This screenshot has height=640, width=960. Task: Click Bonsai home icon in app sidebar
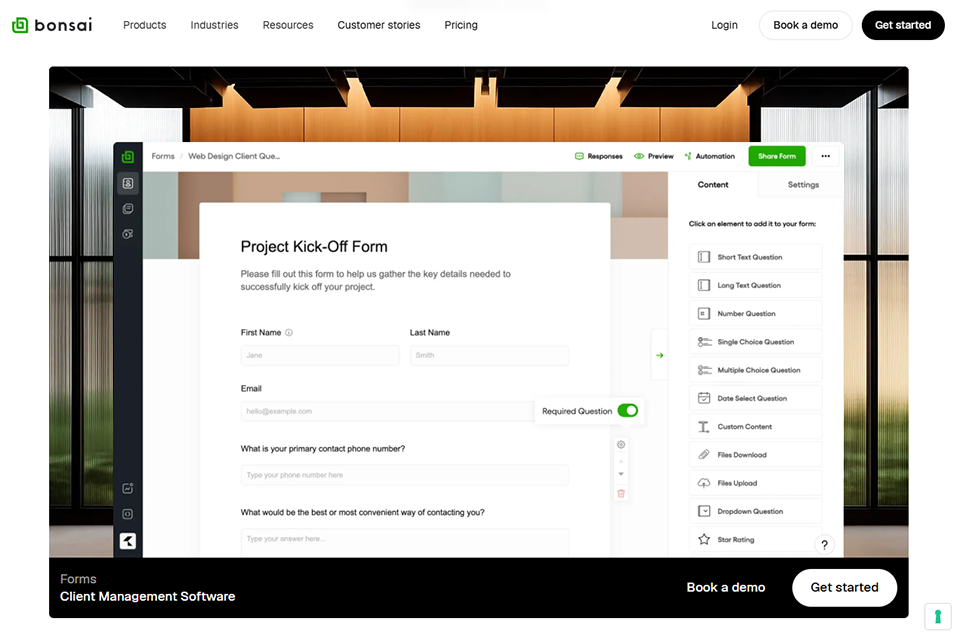pos(127,157)
